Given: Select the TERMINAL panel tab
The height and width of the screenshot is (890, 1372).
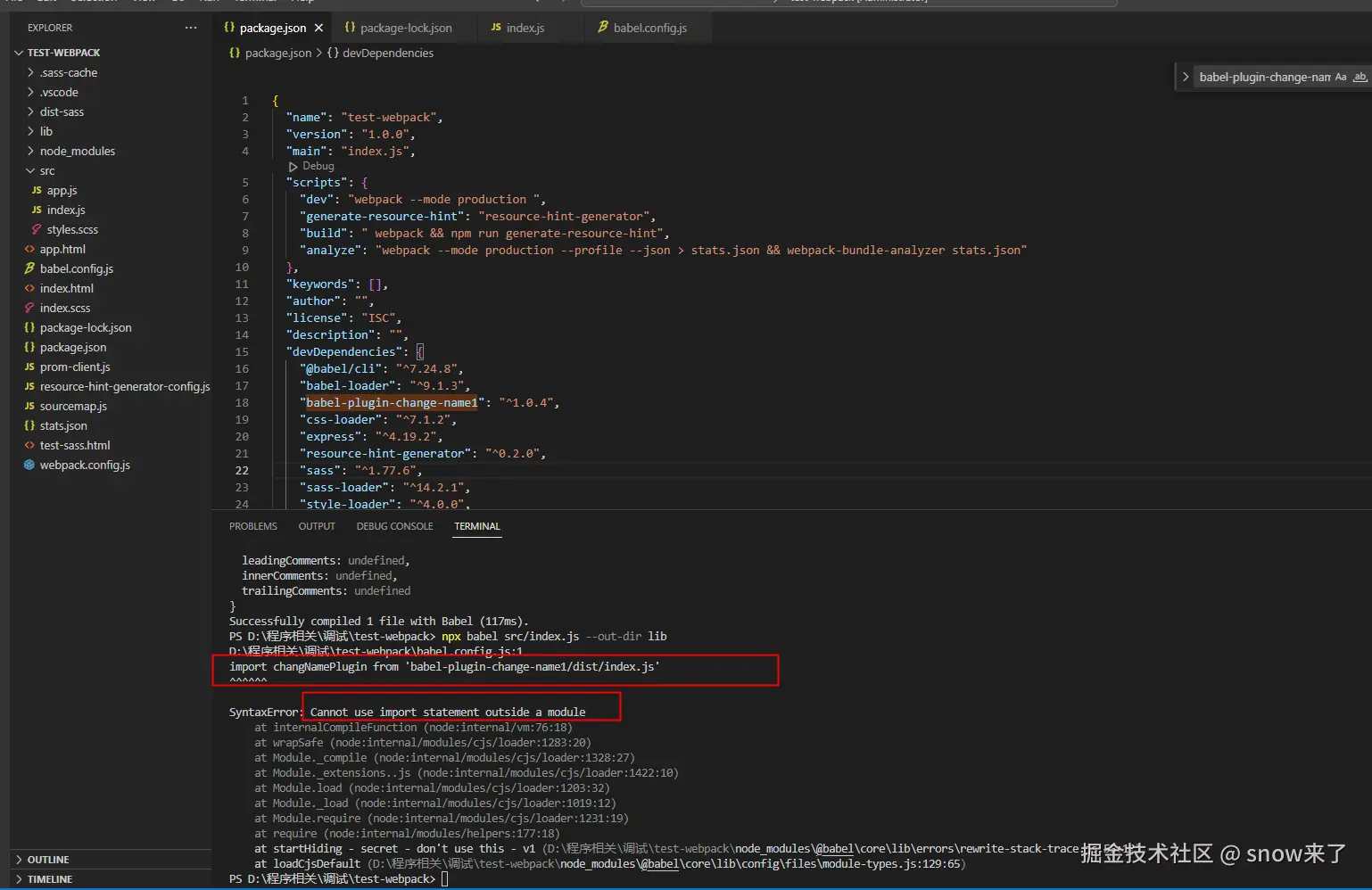Looking at the screenshot, I should 477,526.
